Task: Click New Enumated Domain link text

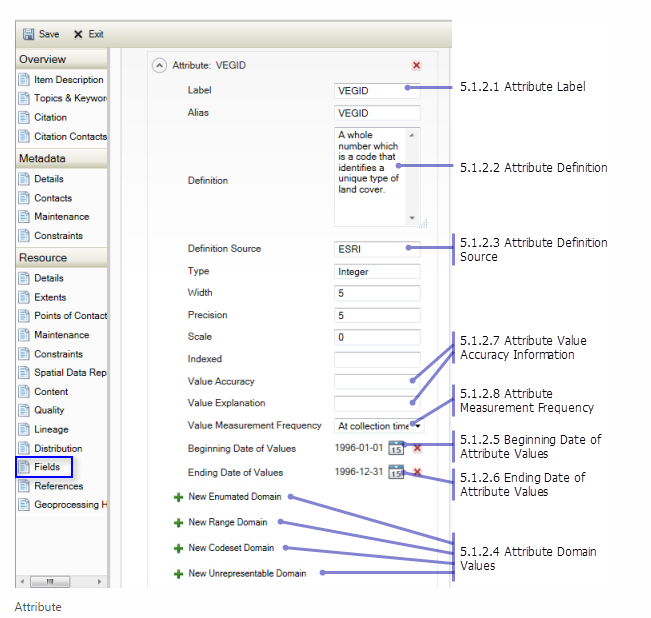Action: coord(235,497)
